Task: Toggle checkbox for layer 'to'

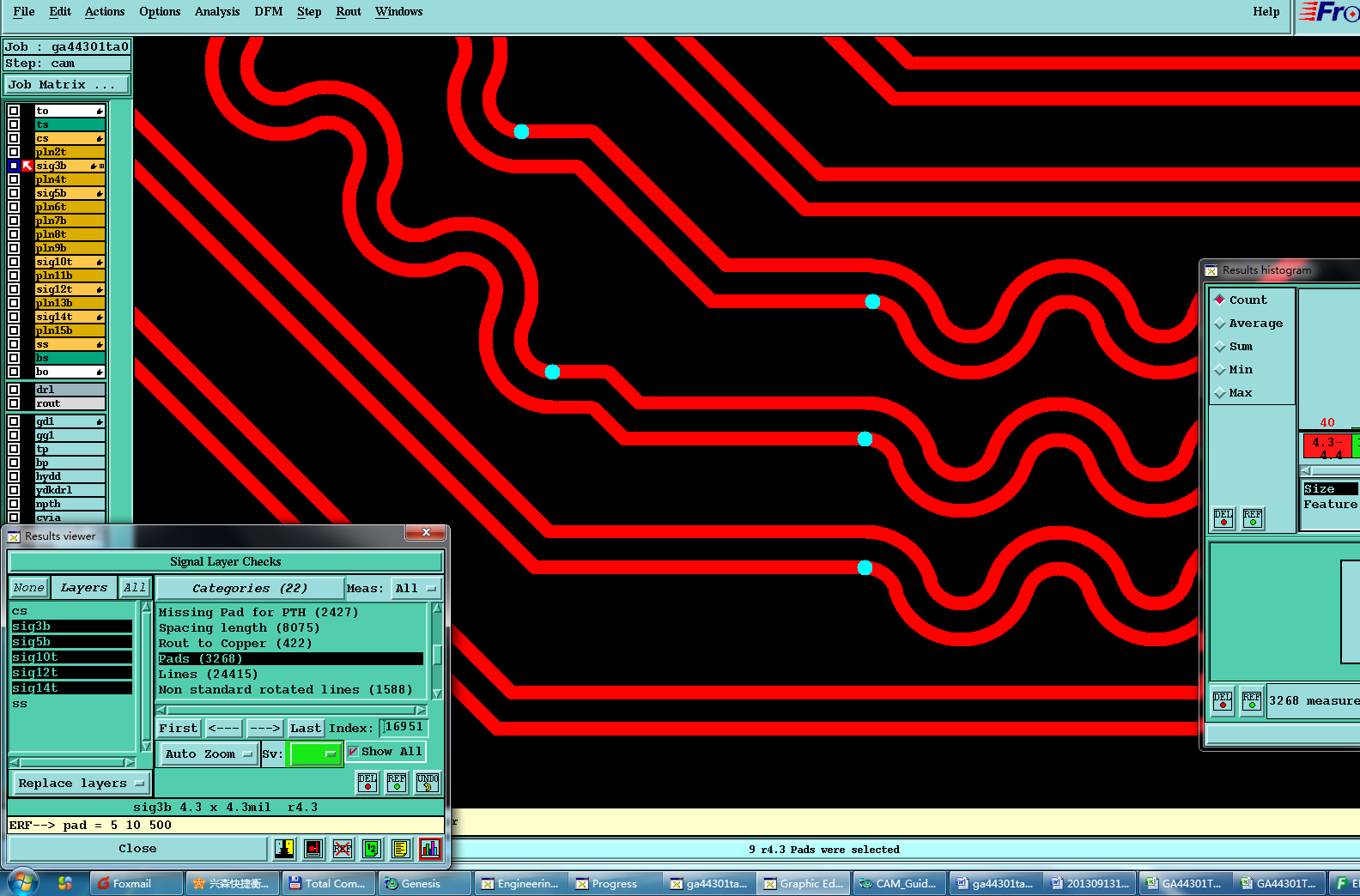Action: click(x=14, y=111)
